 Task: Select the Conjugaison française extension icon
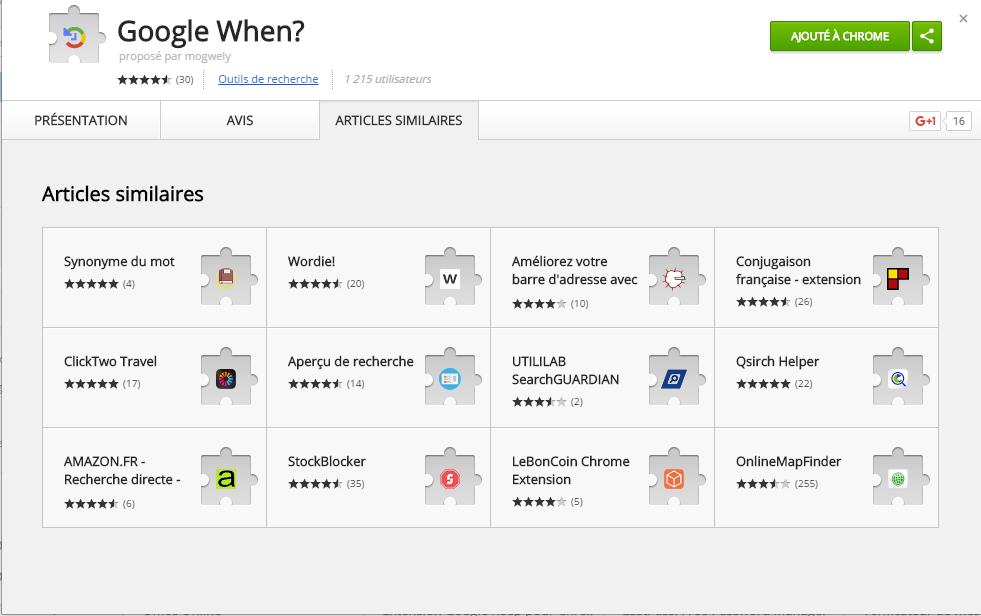897,278
